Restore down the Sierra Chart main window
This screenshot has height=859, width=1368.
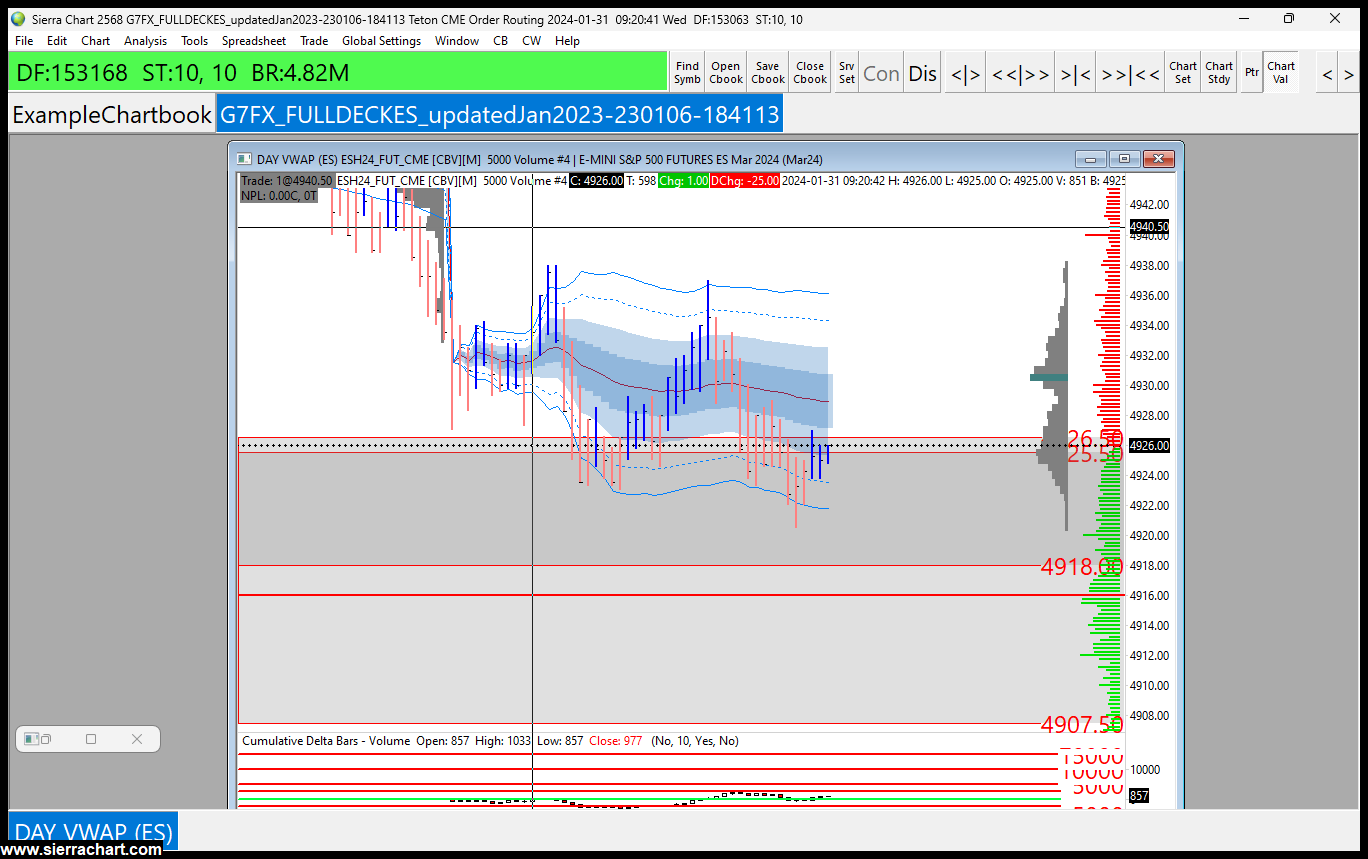(1289, 18)
